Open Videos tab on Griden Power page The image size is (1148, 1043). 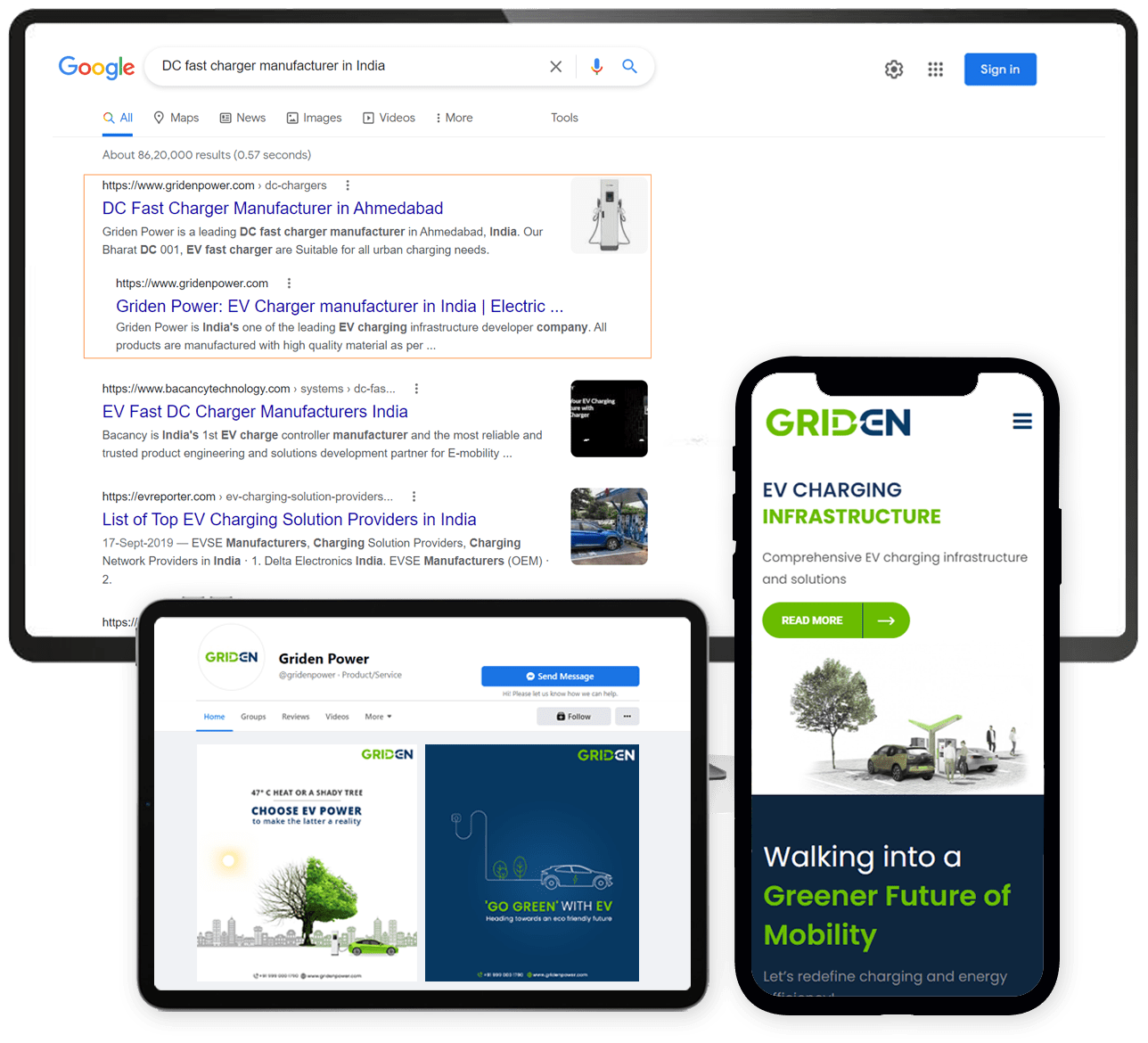[337, 717]
